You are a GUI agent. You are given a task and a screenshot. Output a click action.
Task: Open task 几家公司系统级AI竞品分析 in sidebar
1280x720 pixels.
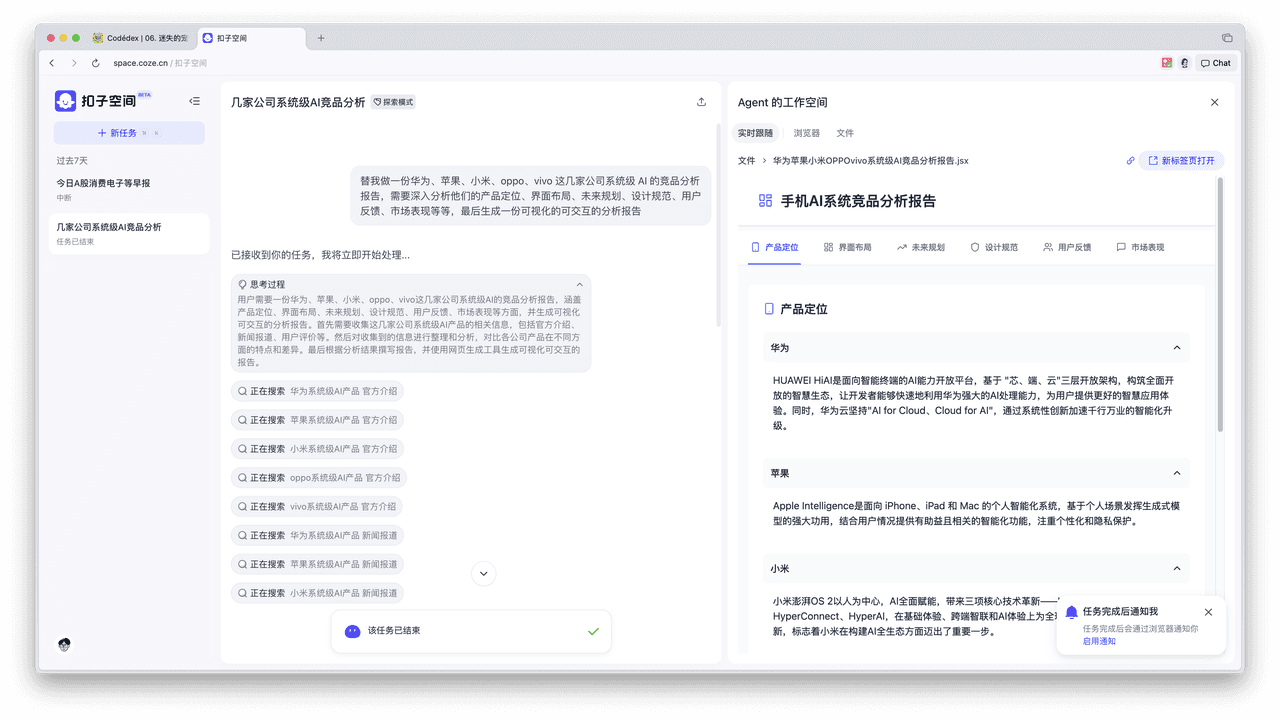(x=129, y=233)
